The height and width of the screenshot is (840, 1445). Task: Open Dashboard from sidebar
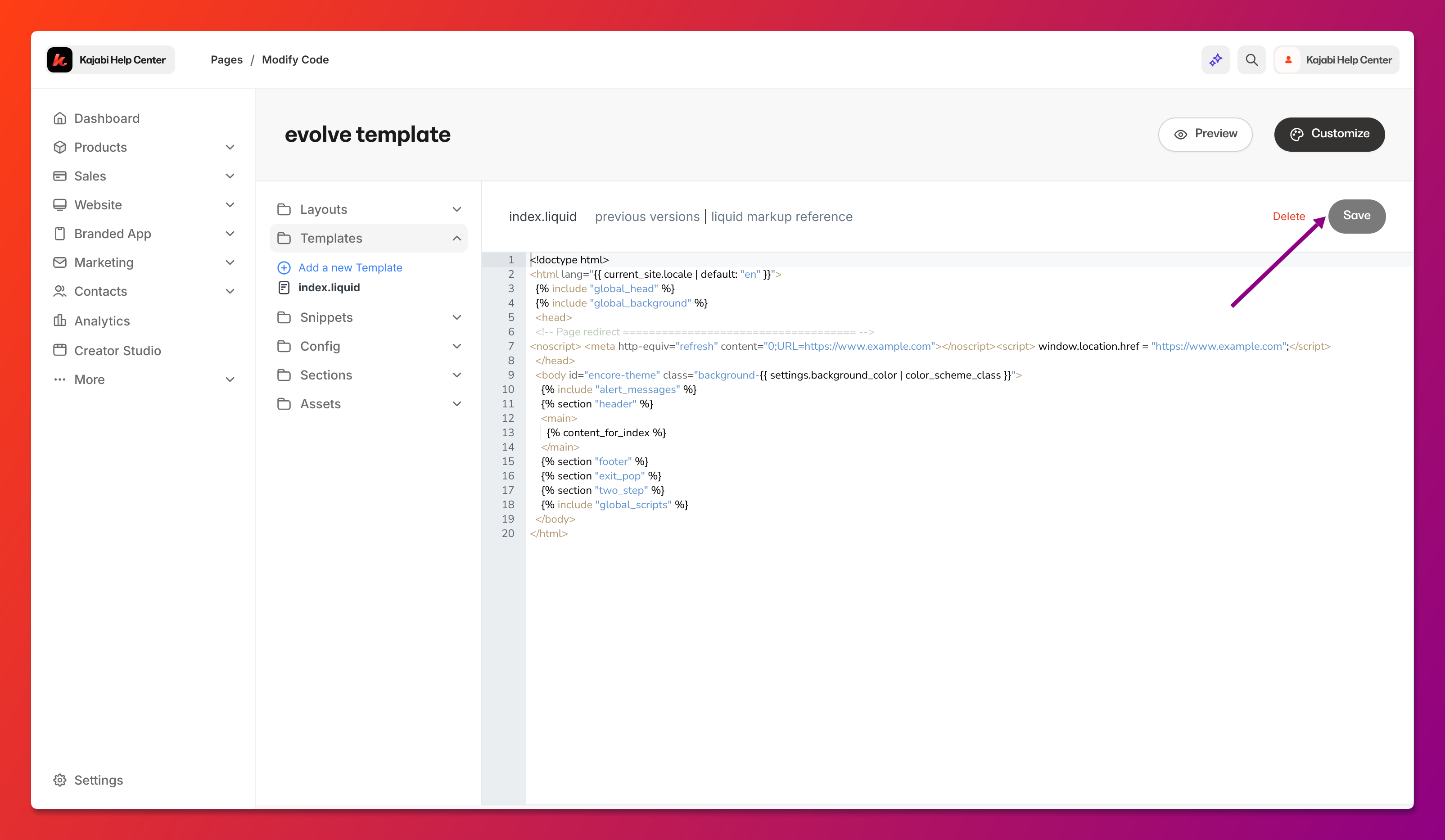[107, 118]
